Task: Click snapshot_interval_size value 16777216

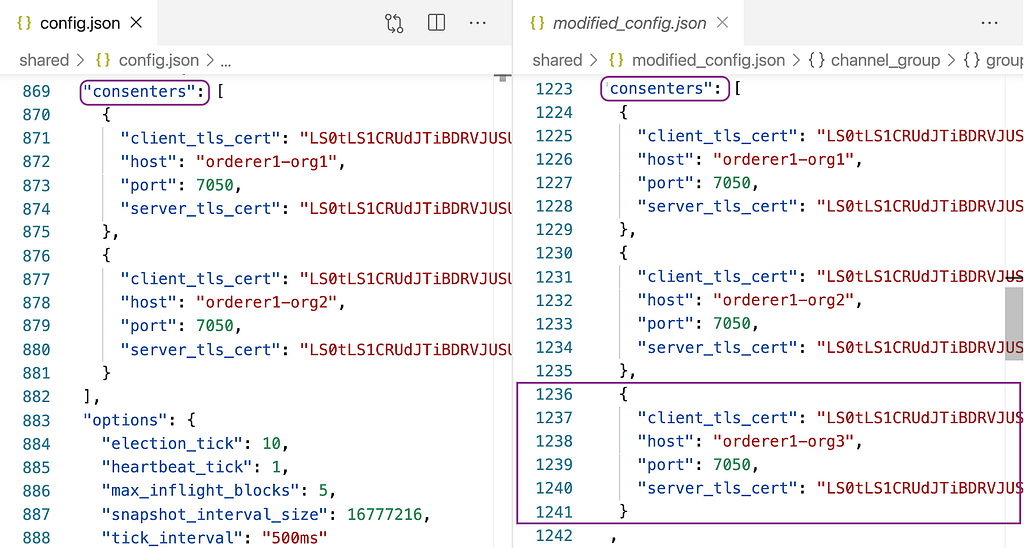Action: click(384, 515)
